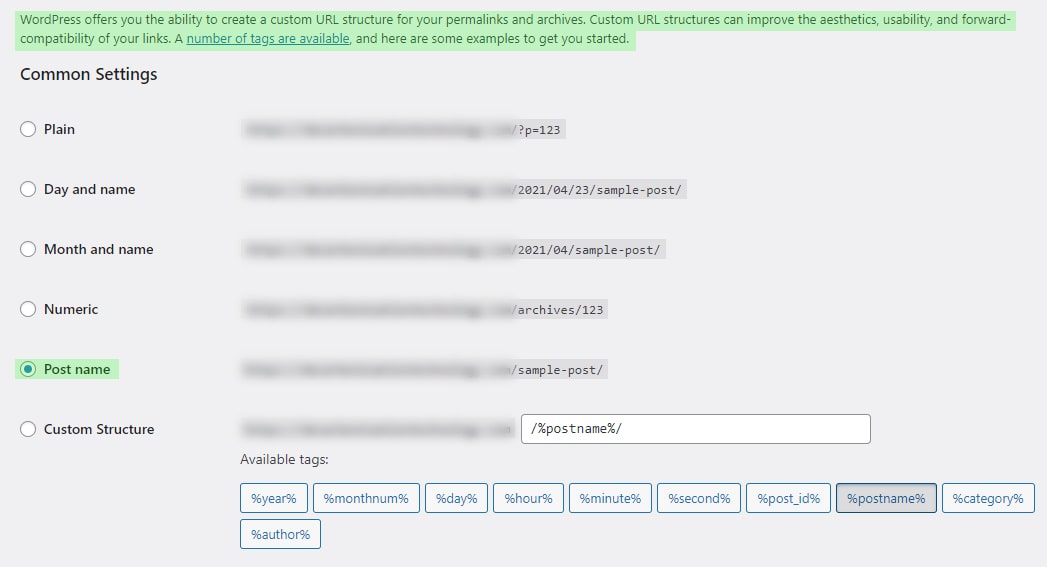Click the /sample-post/ example URL for Post name
1047x567 pixels.
559,370
